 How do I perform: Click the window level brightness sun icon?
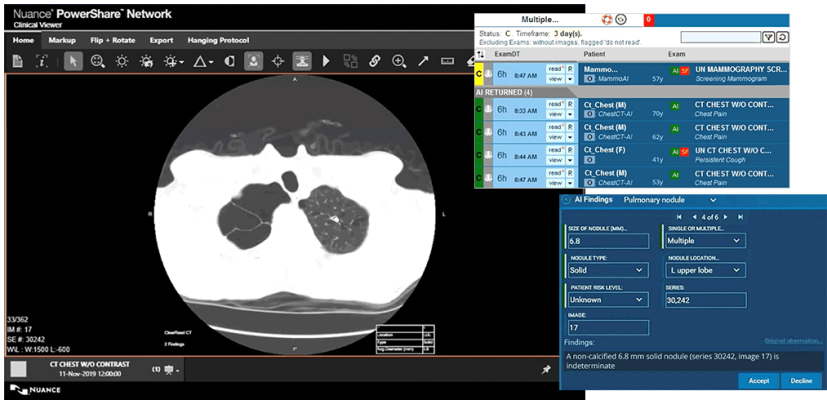point(122,61)
